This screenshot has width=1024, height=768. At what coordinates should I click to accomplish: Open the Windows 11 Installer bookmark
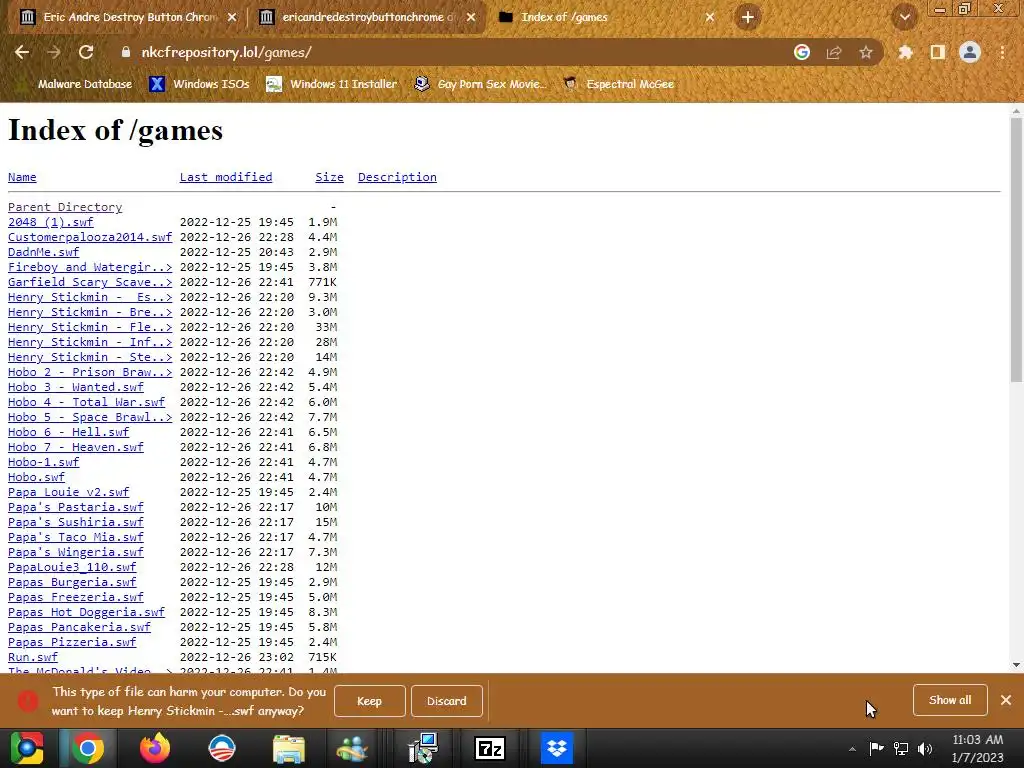[332, 84]
